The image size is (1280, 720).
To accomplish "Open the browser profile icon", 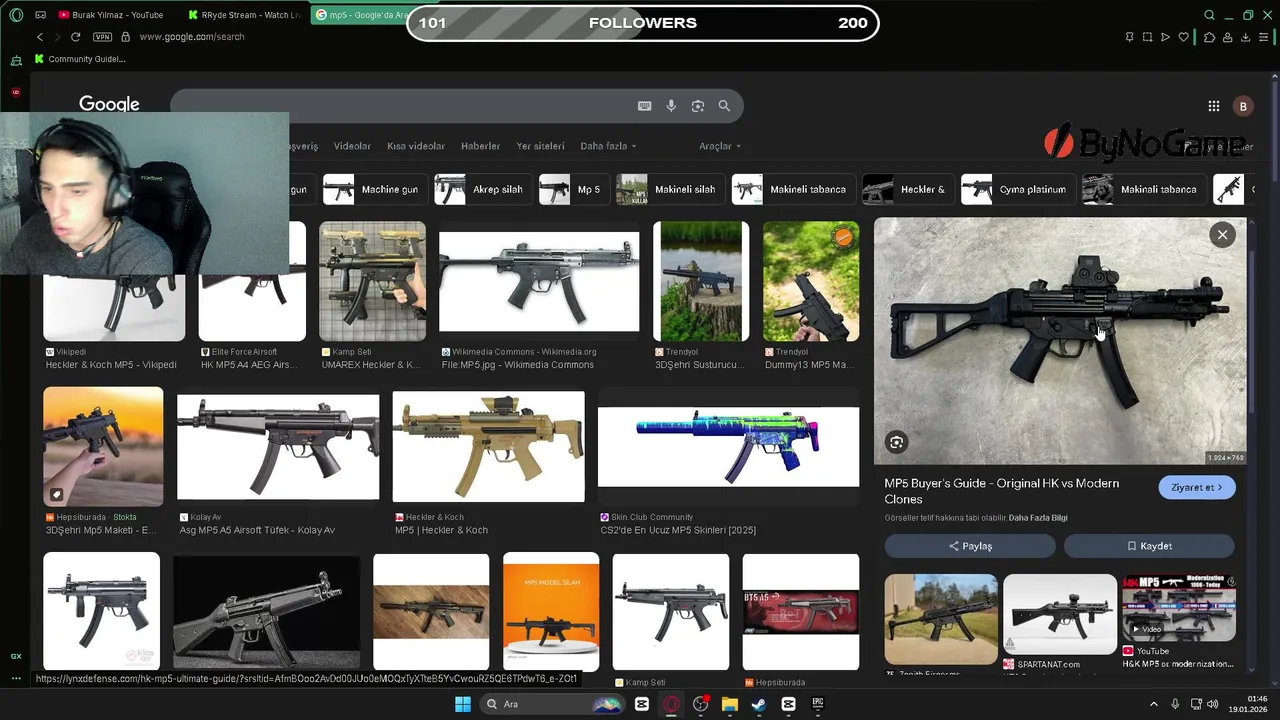I will [1227, 37].
